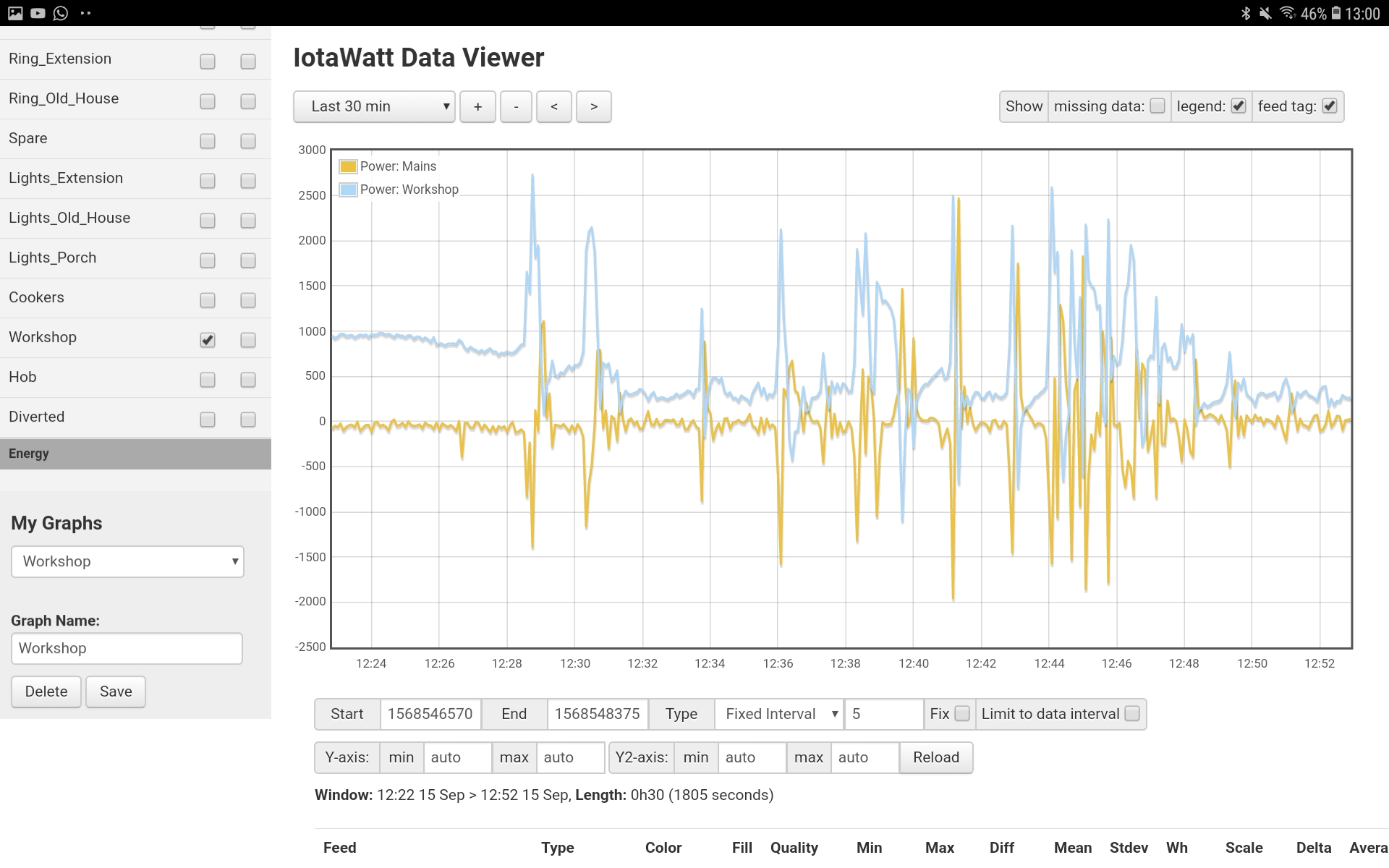
Task: Tap the WhatsApp notification icon in status bar
Action: pyautogui.click(x=61, y=13)
